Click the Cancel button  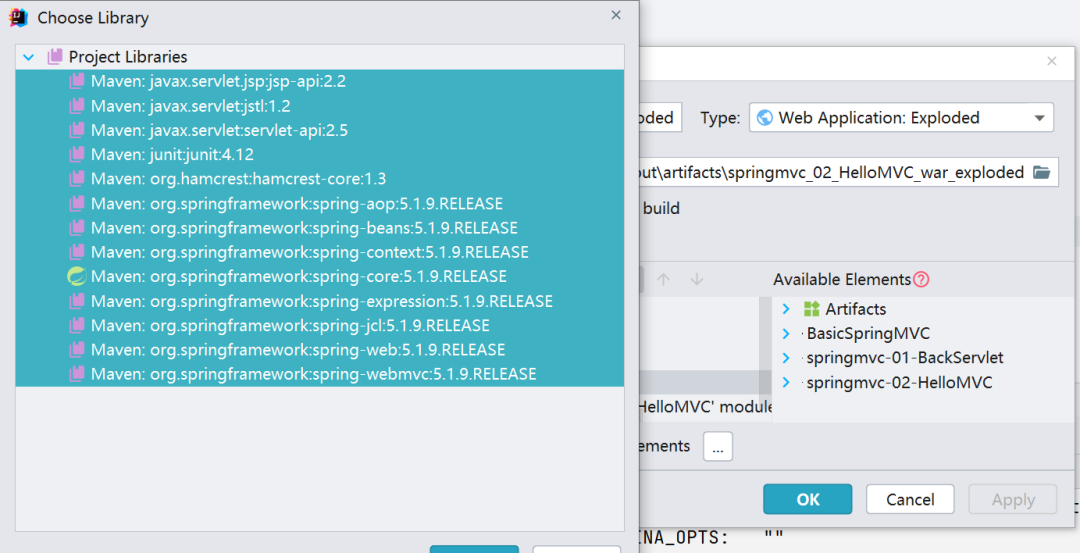click(910, 499)
